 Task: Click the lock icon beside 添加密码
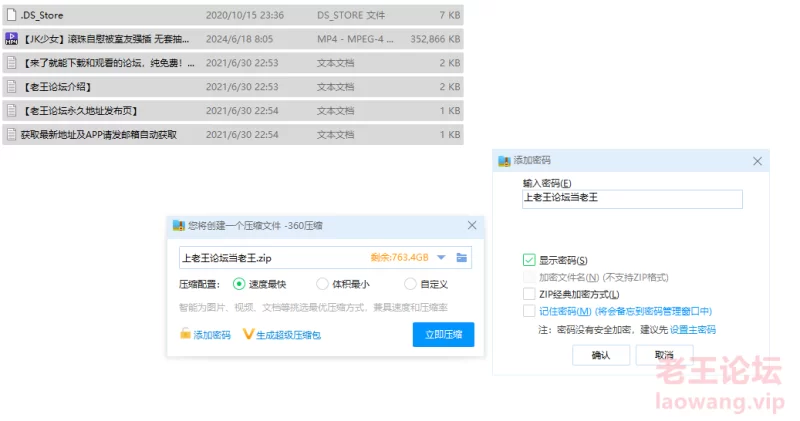(185, 334)
